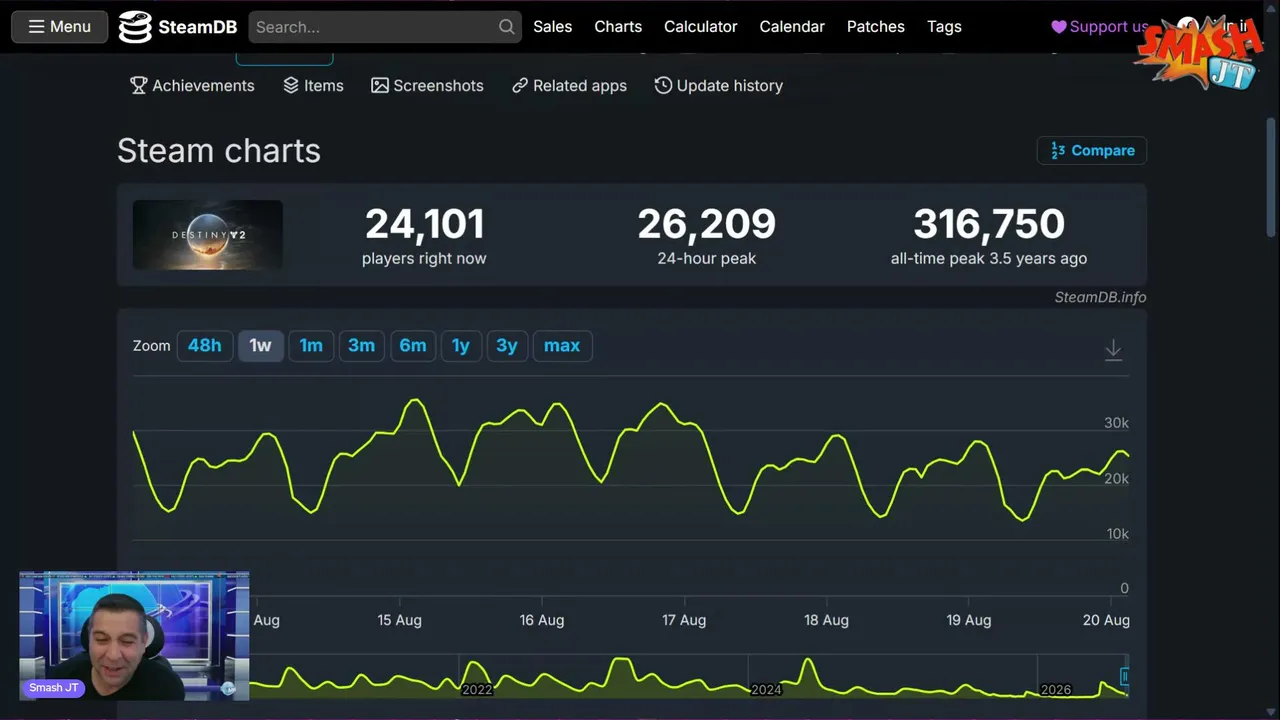1280x720 pixels.
Task: Open the Patches menu item
Action: 875,27
